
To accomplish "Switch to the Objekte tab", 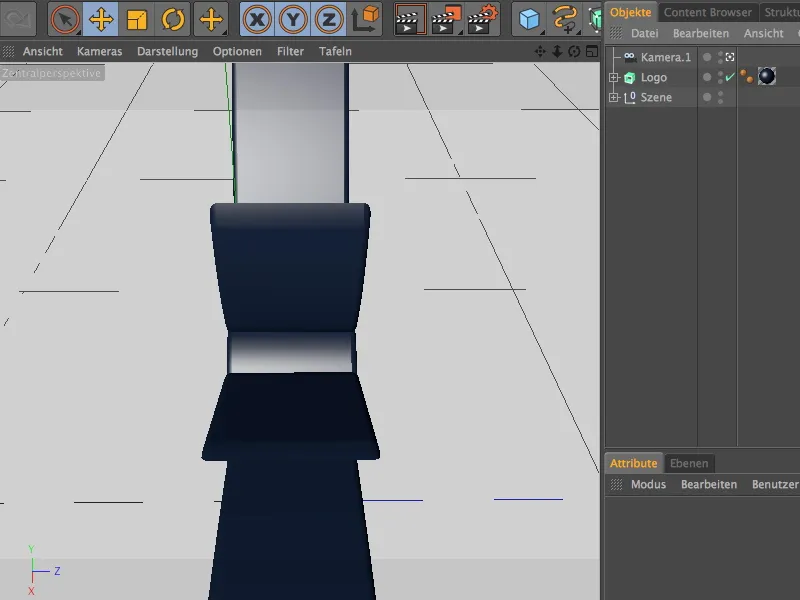I will (x=631, y=12).
